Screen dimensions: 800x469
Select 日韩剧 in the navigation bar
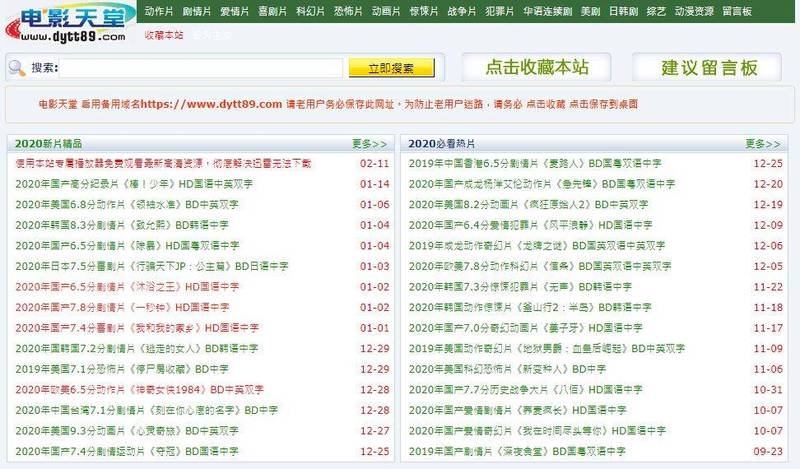pos(623,11)
